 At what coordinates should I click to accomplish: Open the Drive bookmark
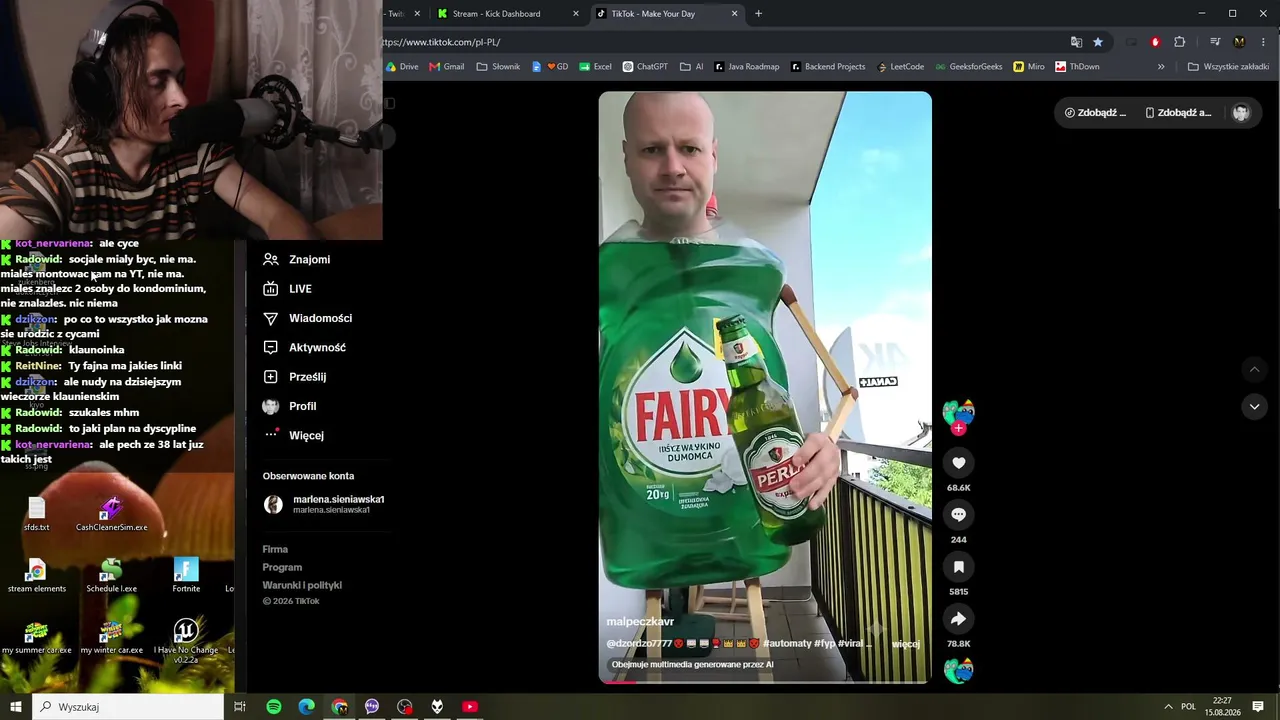point(402,67)
